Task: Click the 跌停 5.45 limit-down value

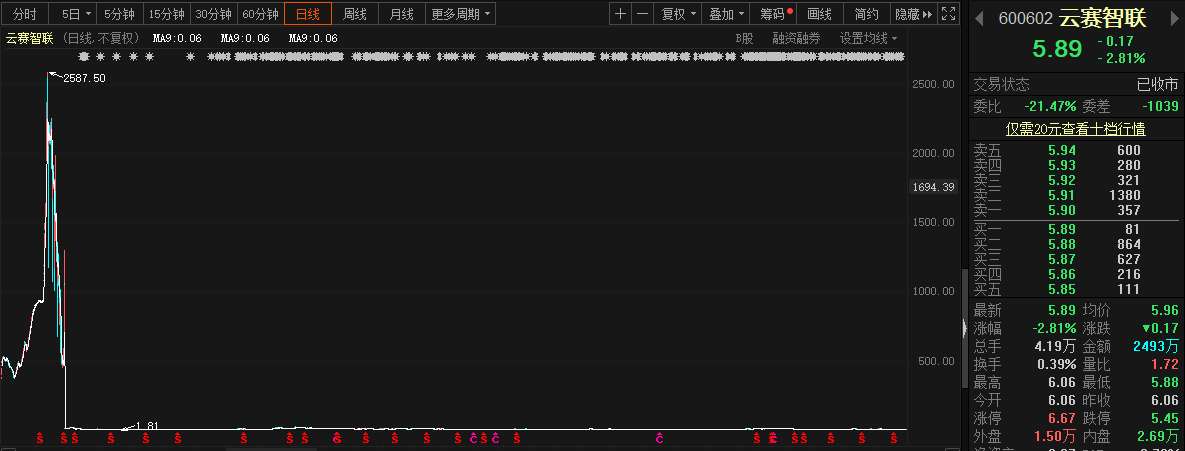Action: [1165, 419]
